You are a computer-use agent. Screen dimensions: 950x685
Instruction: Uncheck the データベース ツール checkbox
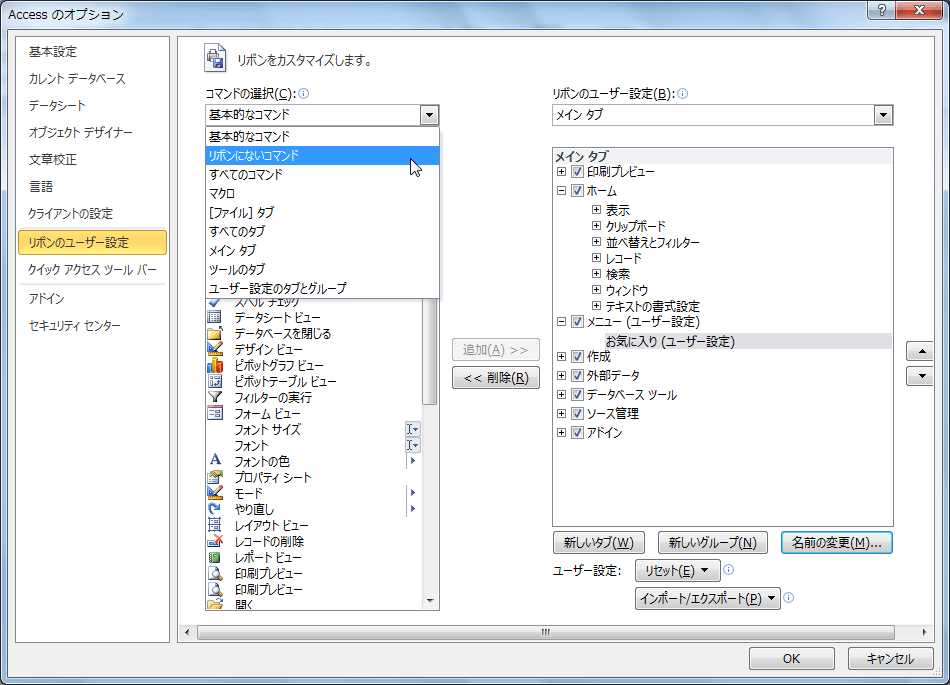[577, 394]
